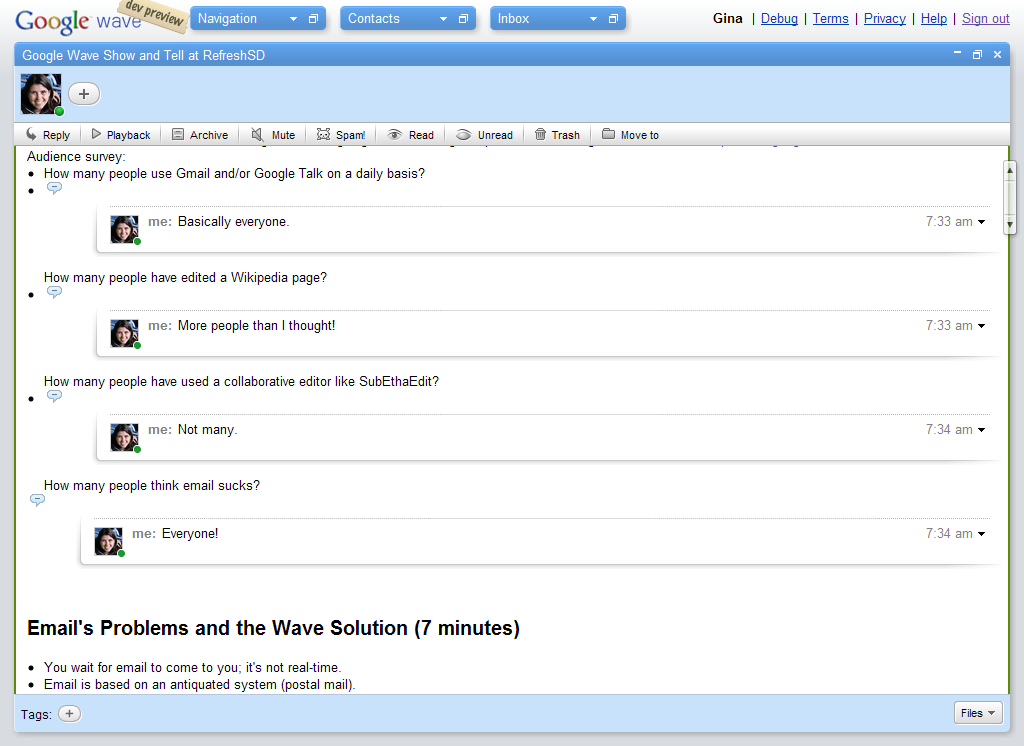Open menu for 'Not many.' reply

click(x=981, y=430)
